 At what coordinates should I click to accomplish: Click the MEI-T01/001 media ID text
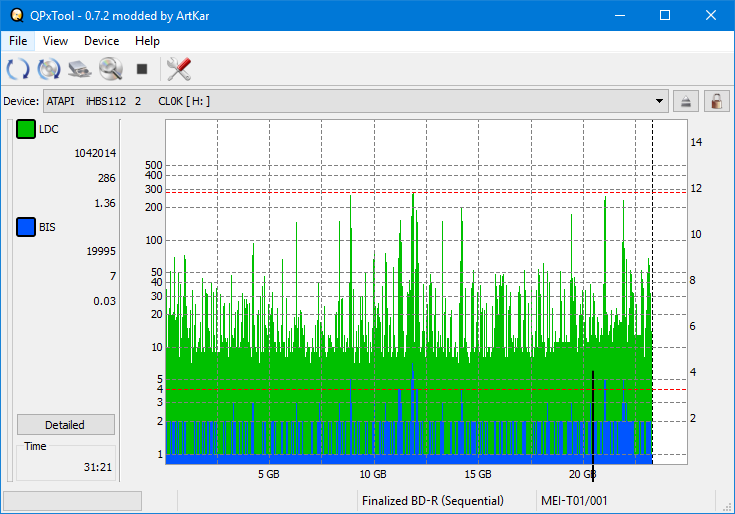click(x=574, y=501)
